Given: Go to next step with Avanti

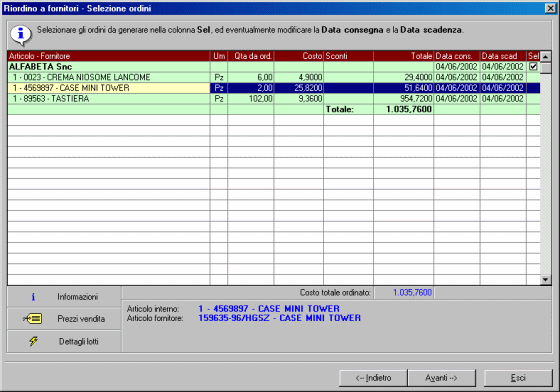Looking at the screenshot, I should click(441, 378).
